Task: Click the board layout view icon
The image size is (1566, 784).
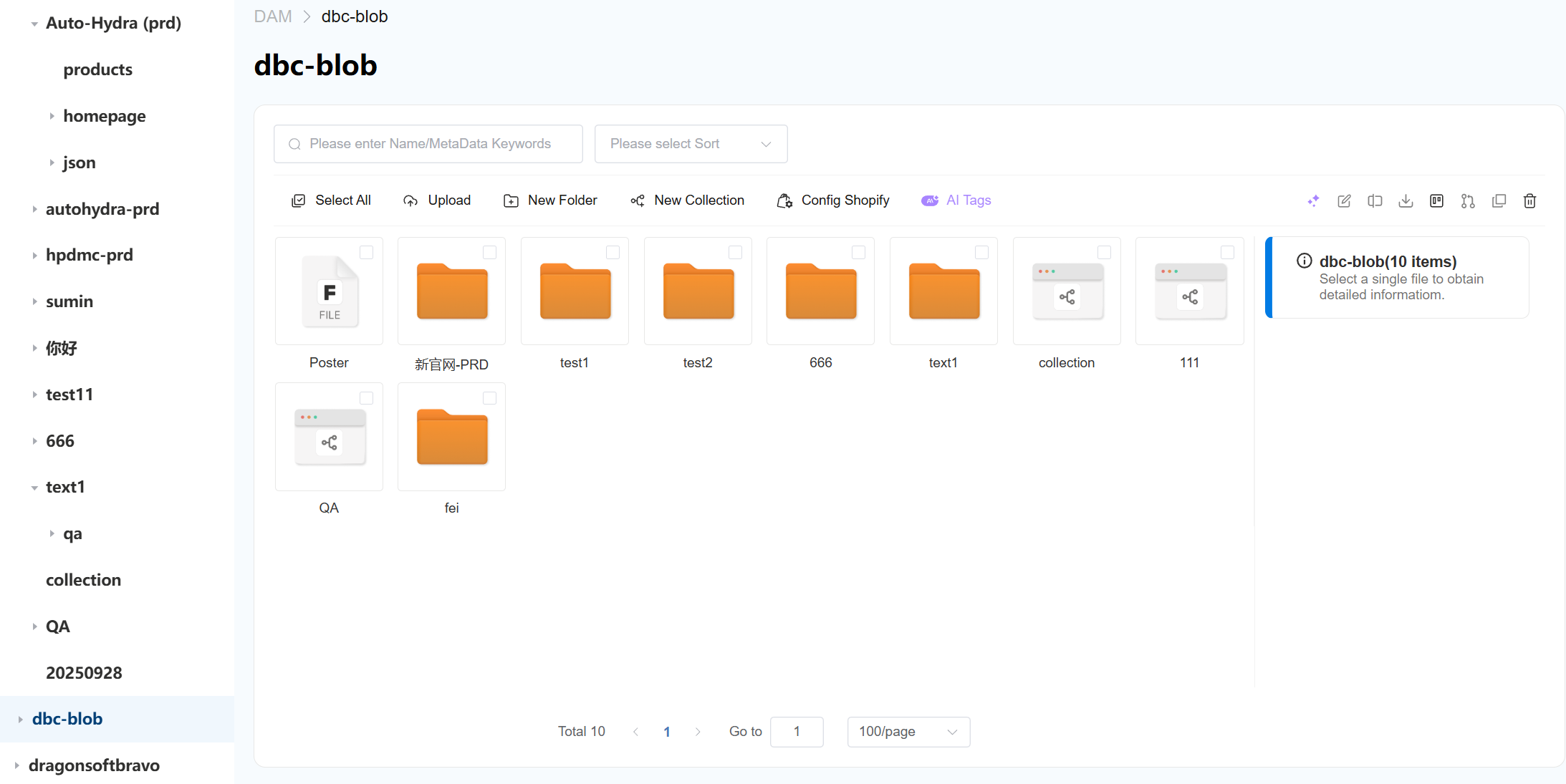Action: point(1436,201)
